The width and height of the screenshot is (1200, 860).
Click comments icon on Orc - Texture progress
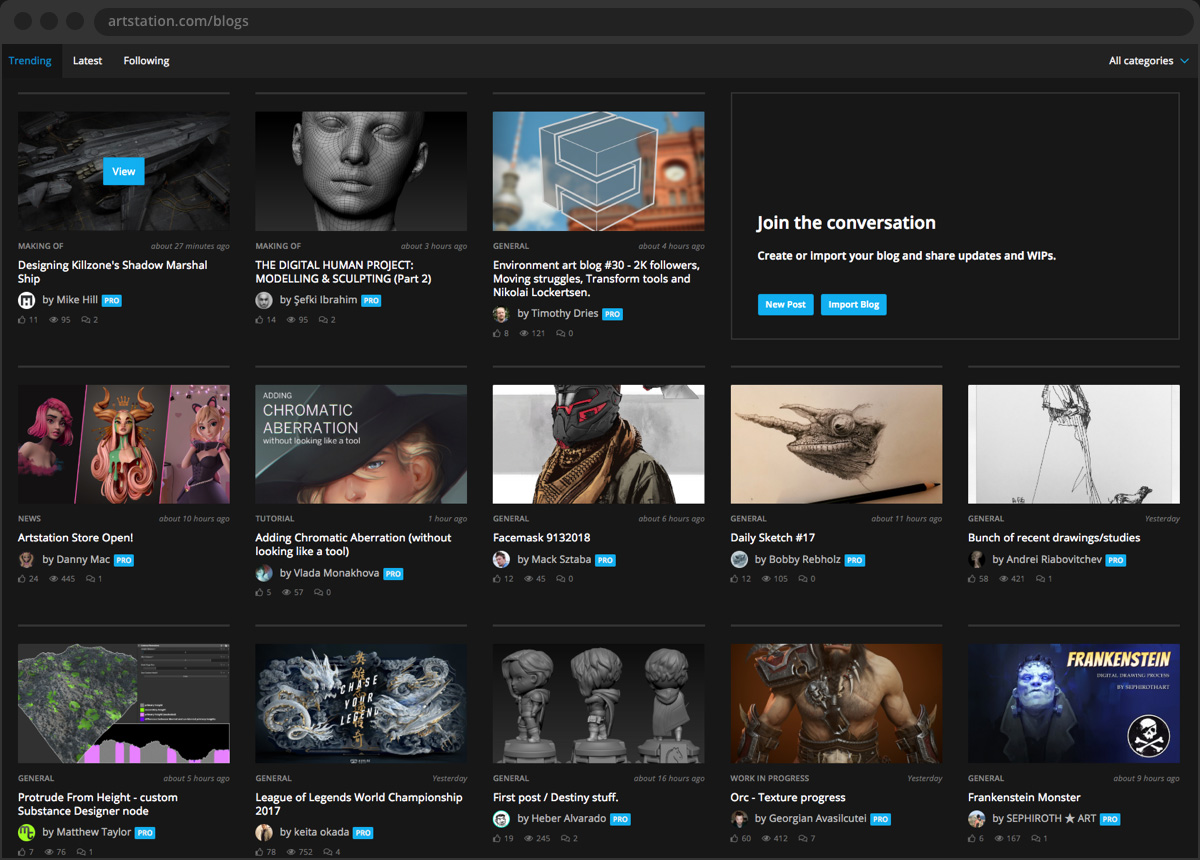point(802,838)
